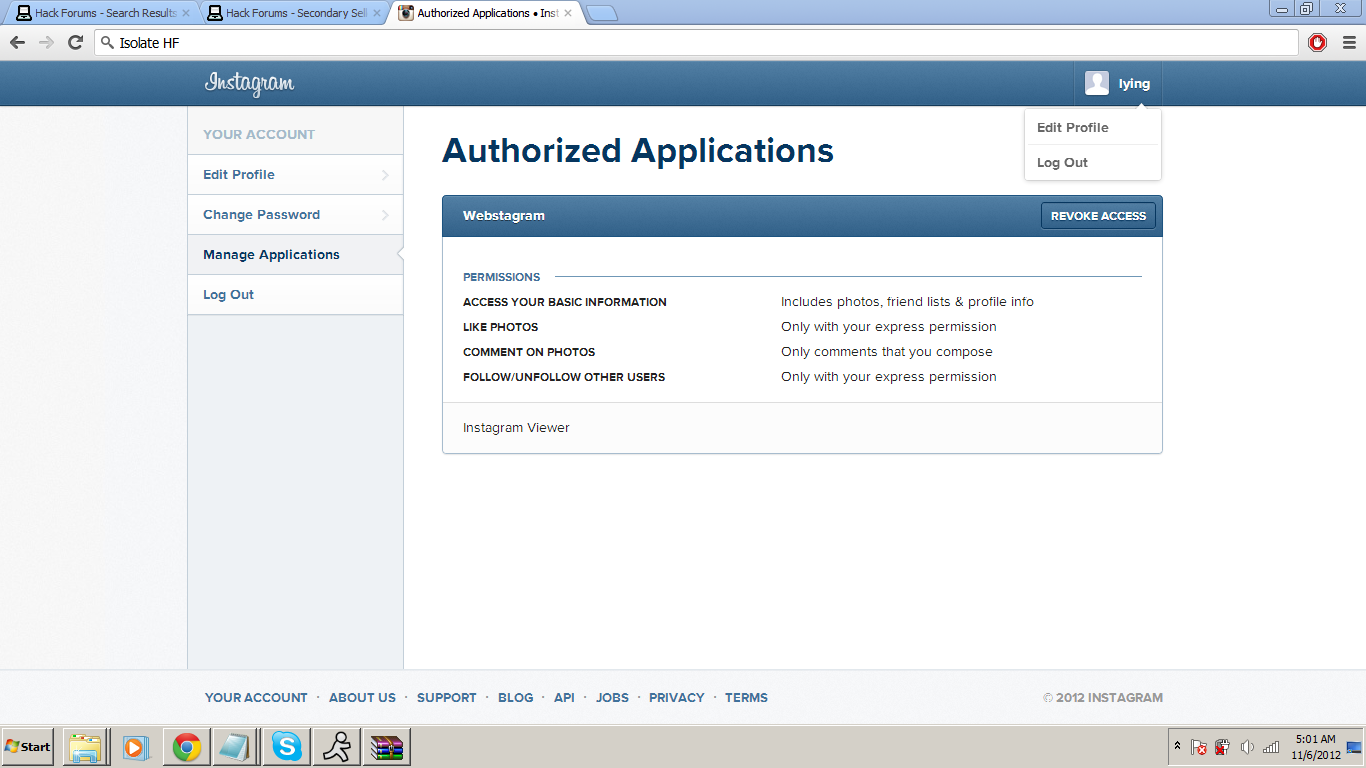Image resolution: width=1366 pixels, height=768 pixels.
Task: Choose Edit Profile in the user dropdown
Action: (x=1073, y=128)
